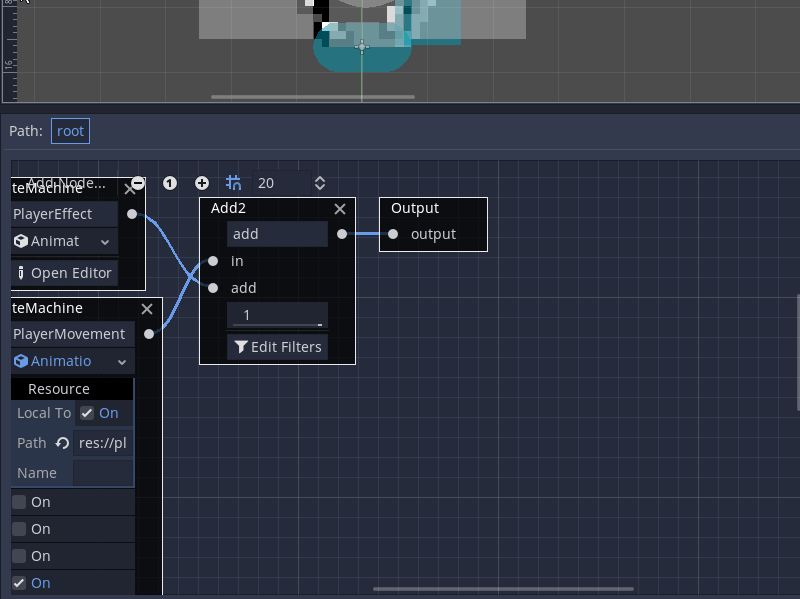Viewport: 800px width, 599px height.
Task: Click the root breadcrumb in Path bar
Action: point(70,130)
